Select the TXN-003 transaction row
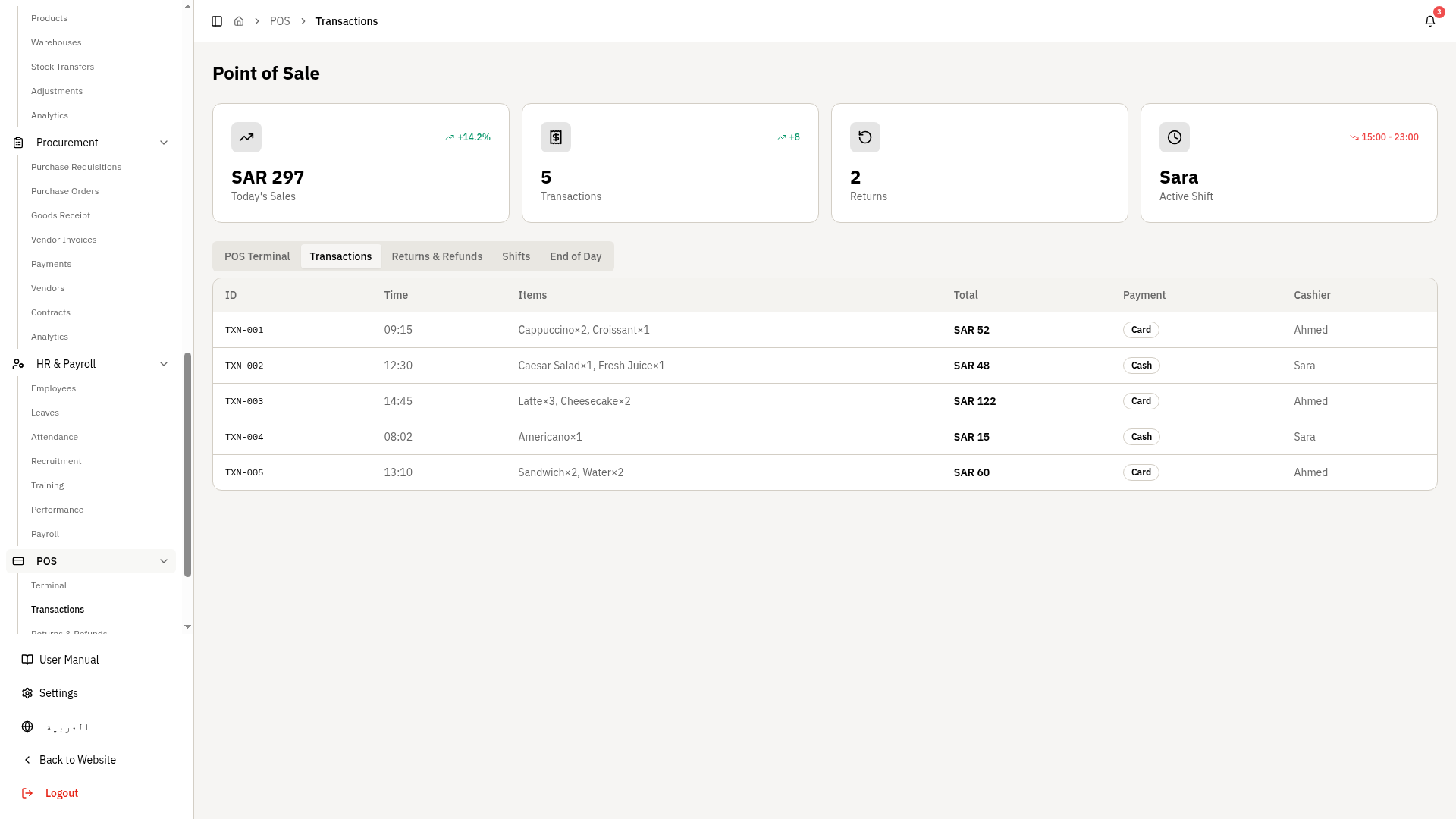This screenshot has width=1456, height=819. (x=824, y=401)
